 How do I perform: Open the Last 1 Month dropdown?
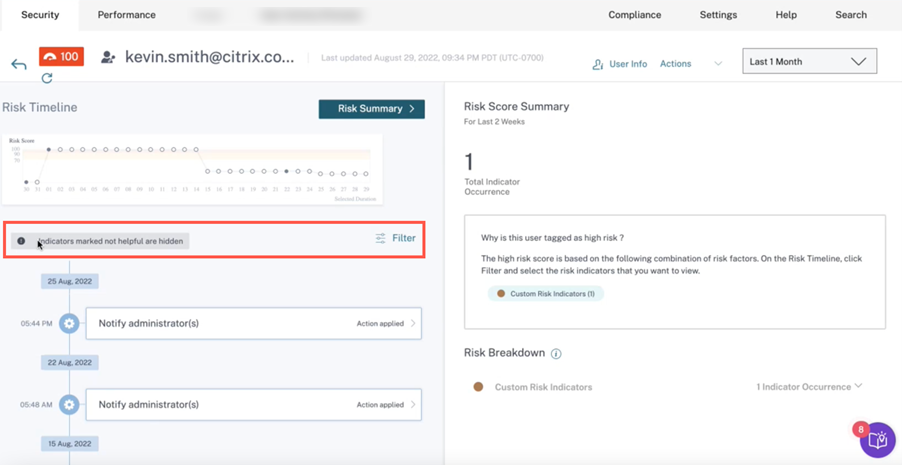tap(809, 62)
